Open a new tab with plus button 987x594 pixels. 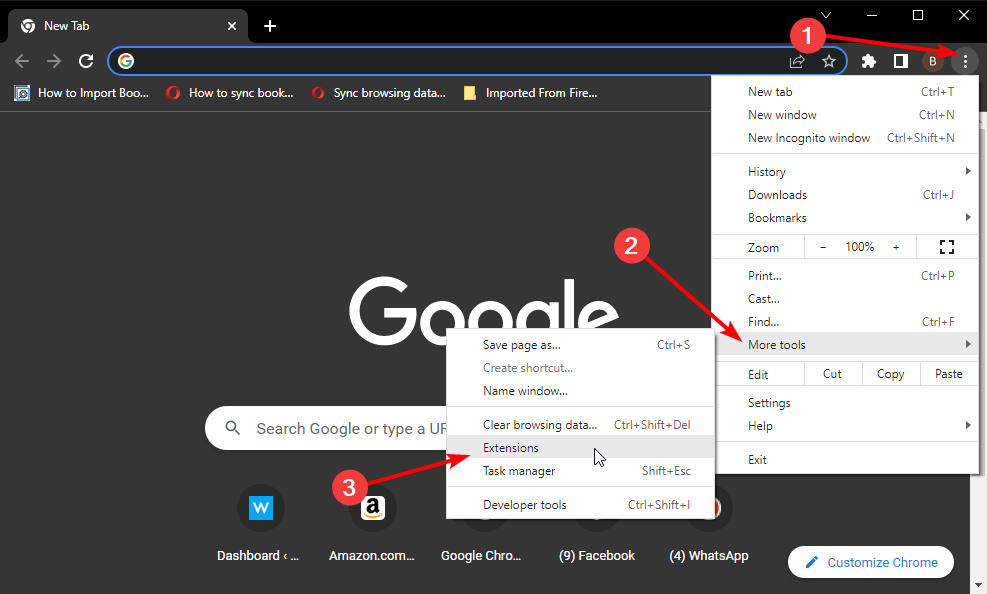pos(270,26)
